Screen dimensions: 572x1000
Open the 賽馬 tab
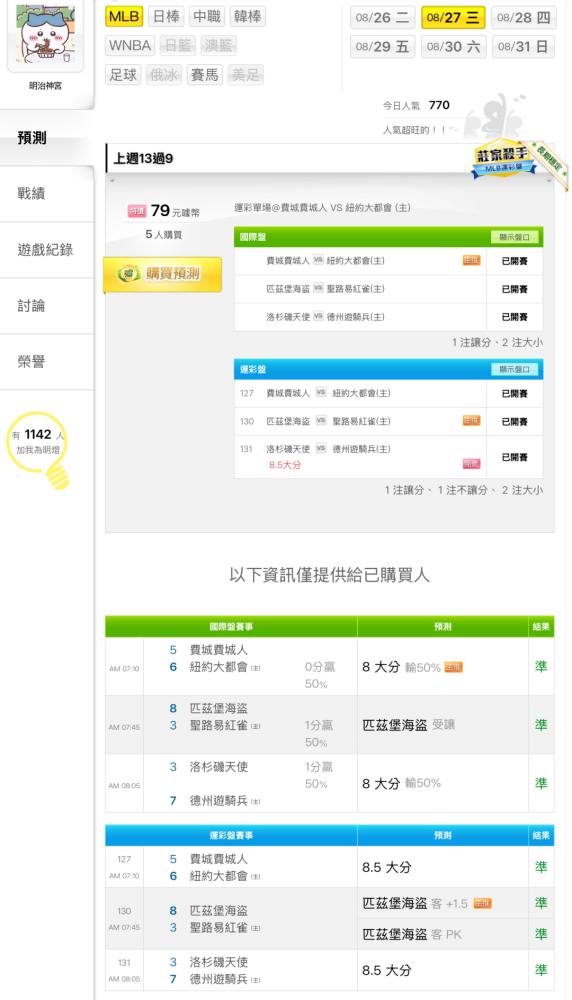(x=205, y=75)
